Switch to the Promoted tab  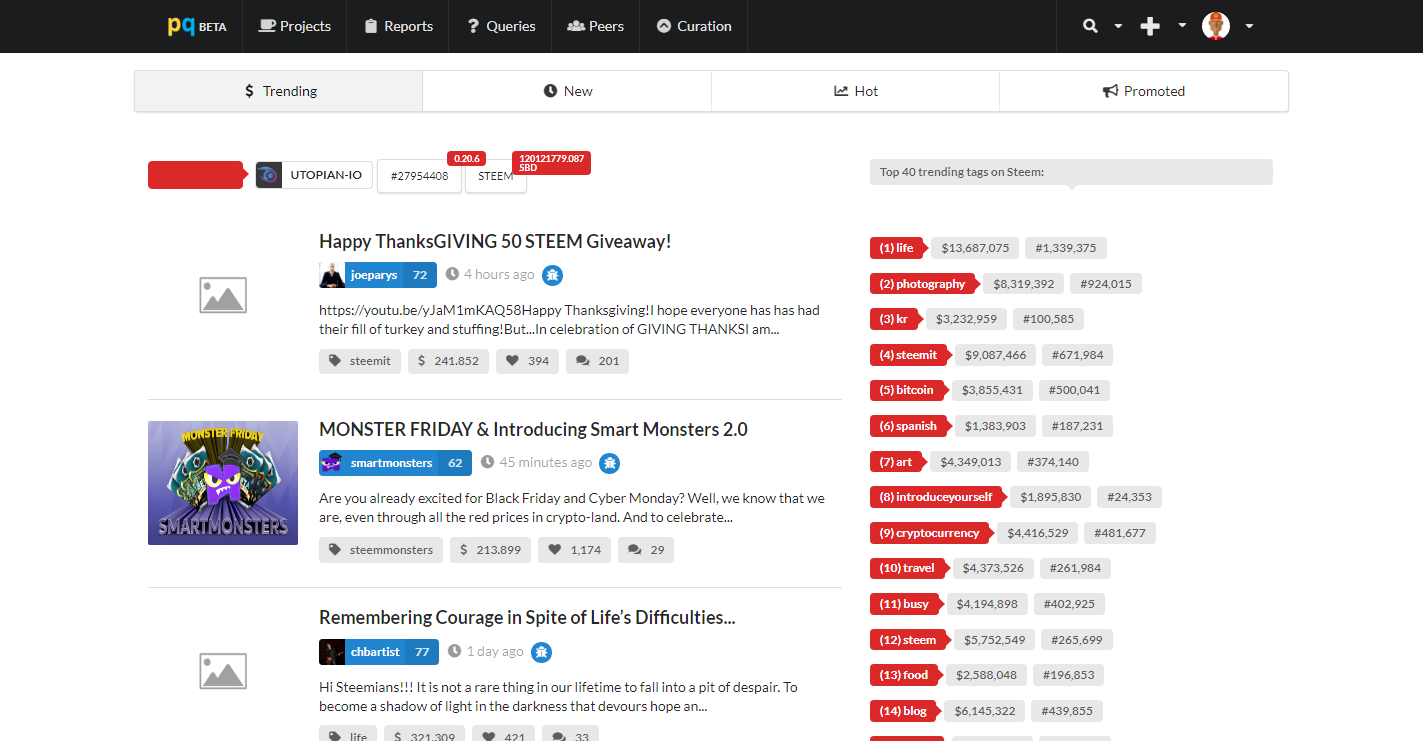pyautogui.click(x=1143, y=91)
